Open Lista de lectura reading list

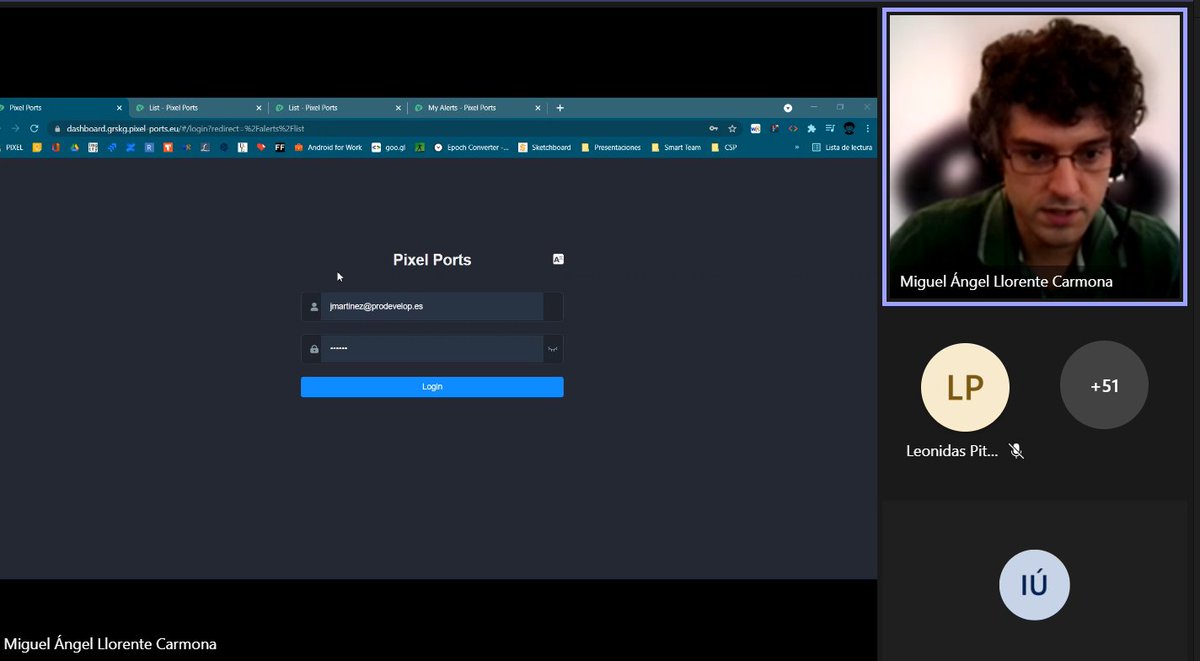842,148
